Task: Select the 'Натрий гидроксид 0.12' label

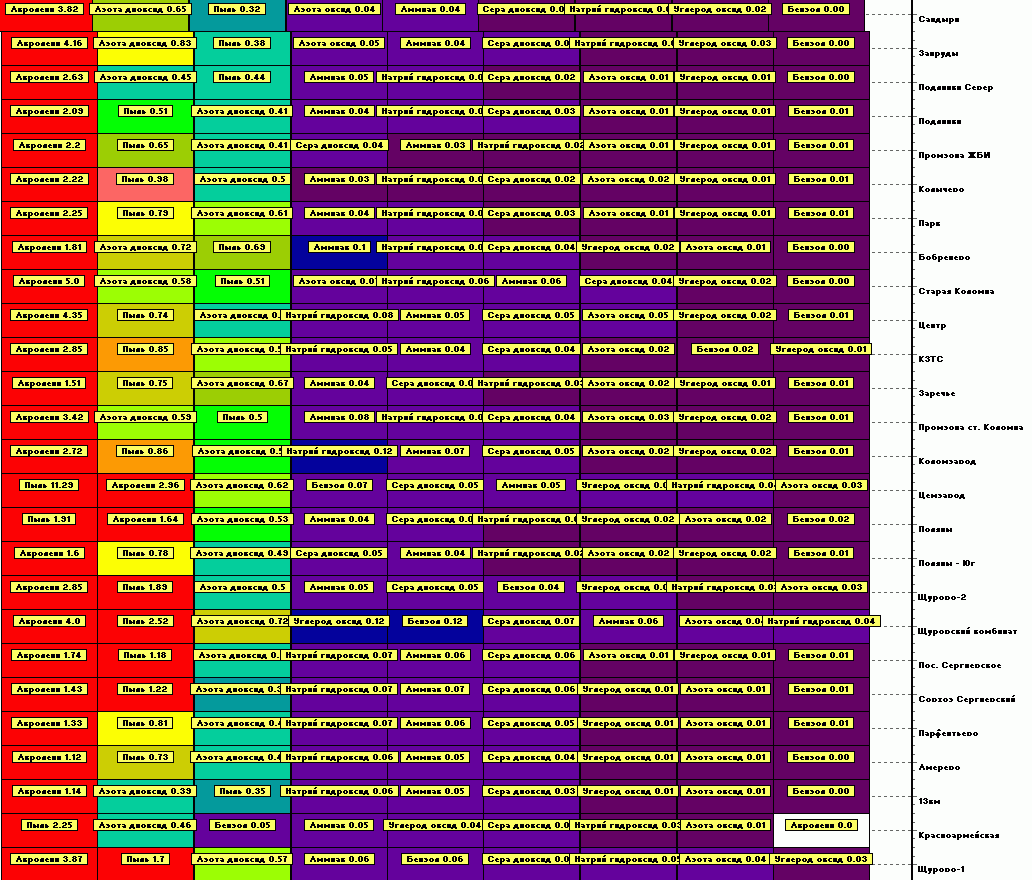Action: (x=340, y=452)
